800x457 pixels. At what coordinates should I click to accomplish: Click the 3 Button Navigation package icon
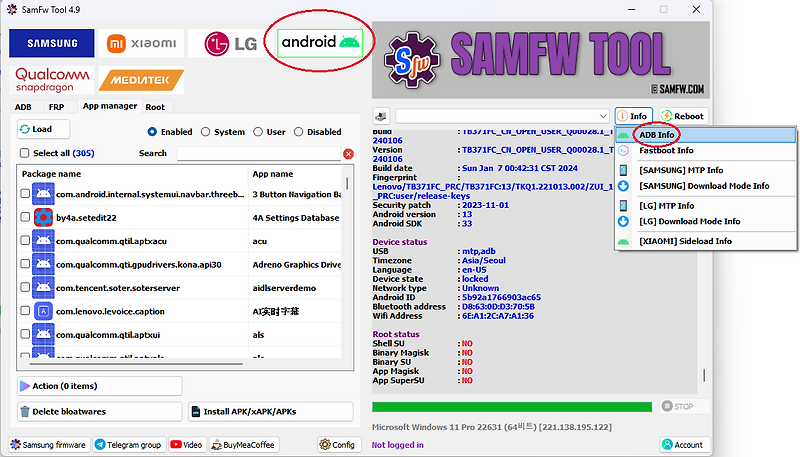click(43, 194)
